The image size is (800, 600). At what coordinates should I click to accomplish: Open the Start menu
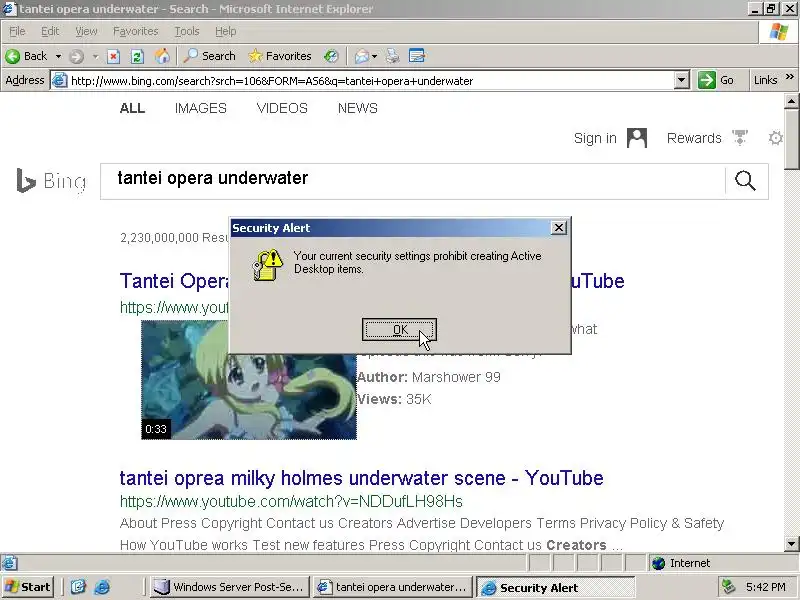28,587
